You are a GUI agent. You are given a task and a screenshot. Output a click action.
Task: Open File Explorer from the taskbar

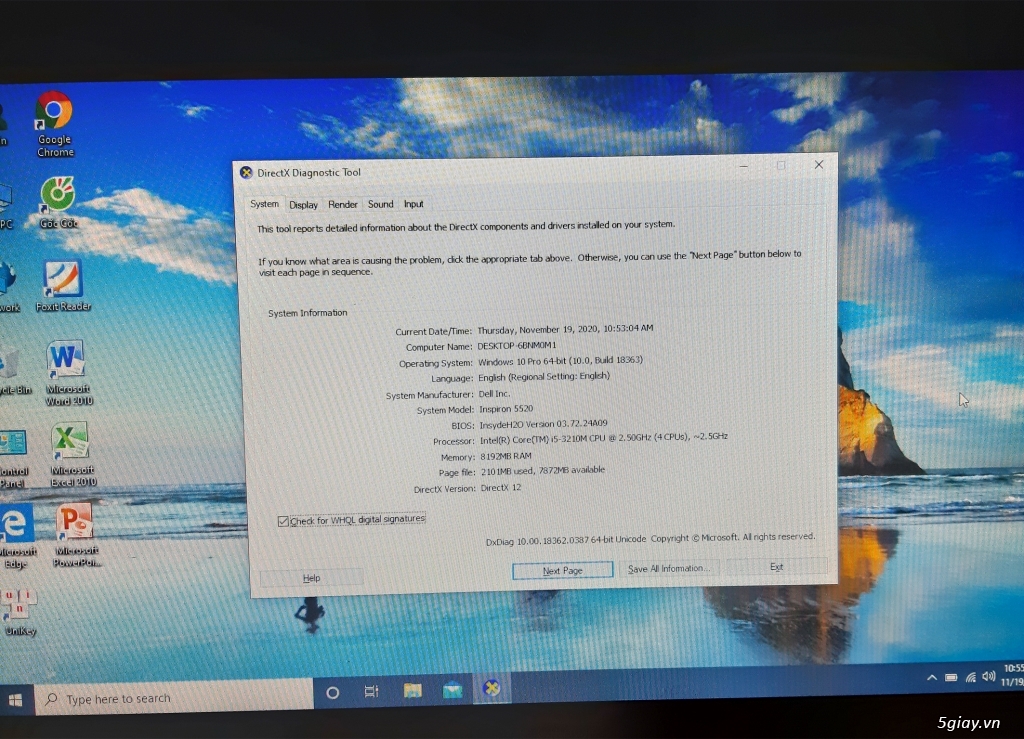click(412, 690)
